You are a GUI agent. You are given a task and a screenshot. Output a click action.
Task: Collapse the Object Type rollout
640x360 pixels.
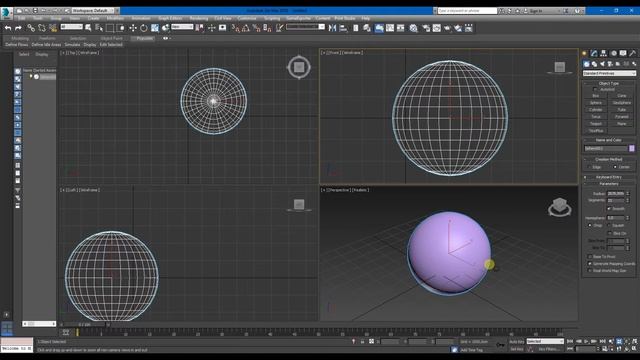(x=609, y=83)
